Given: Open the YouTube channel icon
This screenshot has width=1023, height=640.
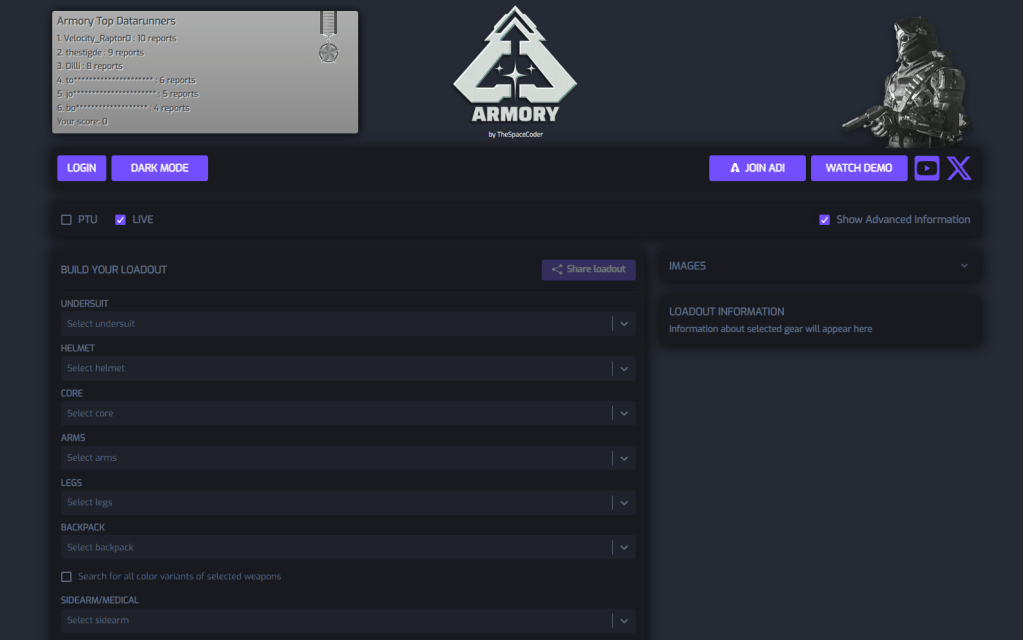Looking at the screenshot, I should 927,168.
